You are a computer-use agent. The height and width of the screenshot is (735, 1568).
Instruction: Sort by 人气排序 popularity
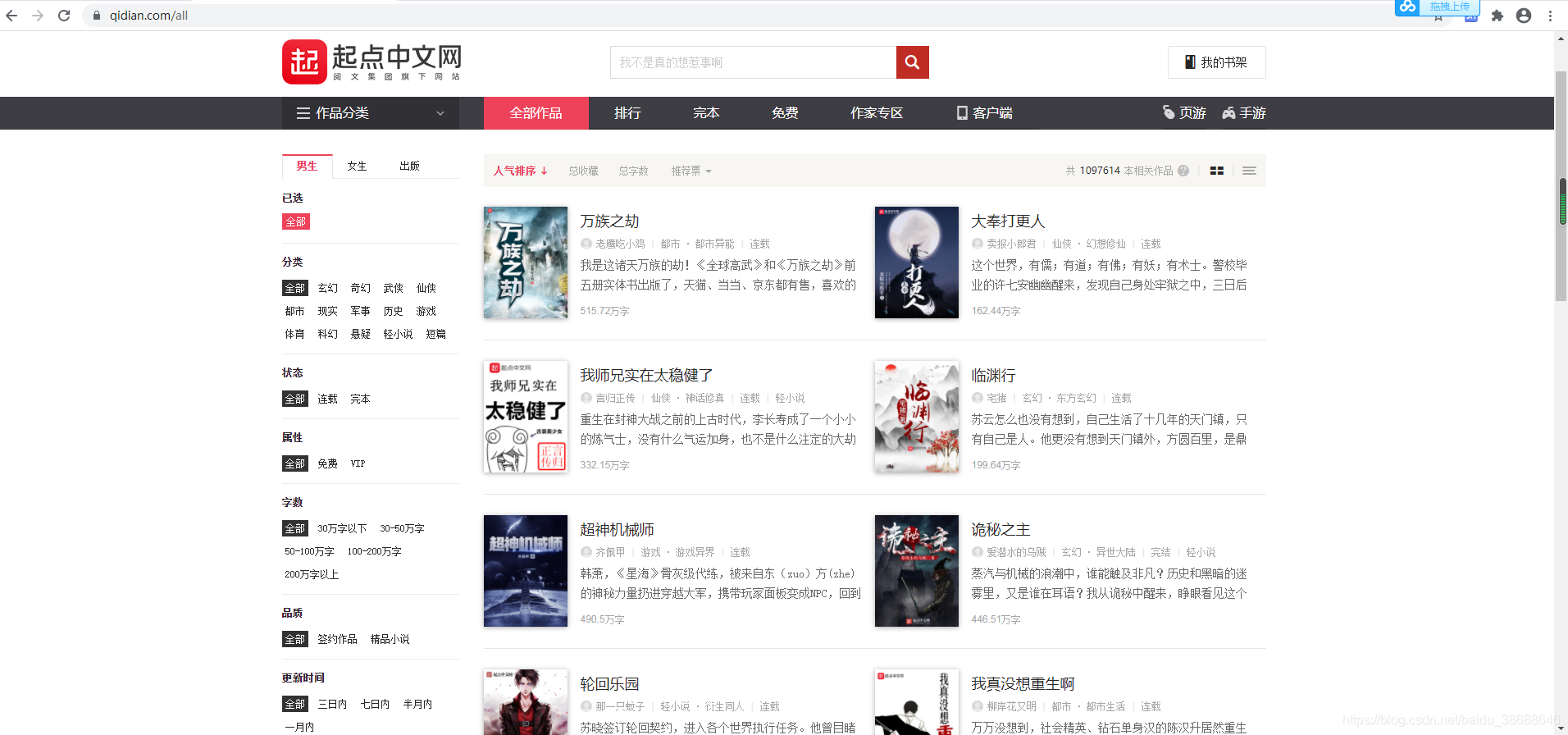coord(520,171)
